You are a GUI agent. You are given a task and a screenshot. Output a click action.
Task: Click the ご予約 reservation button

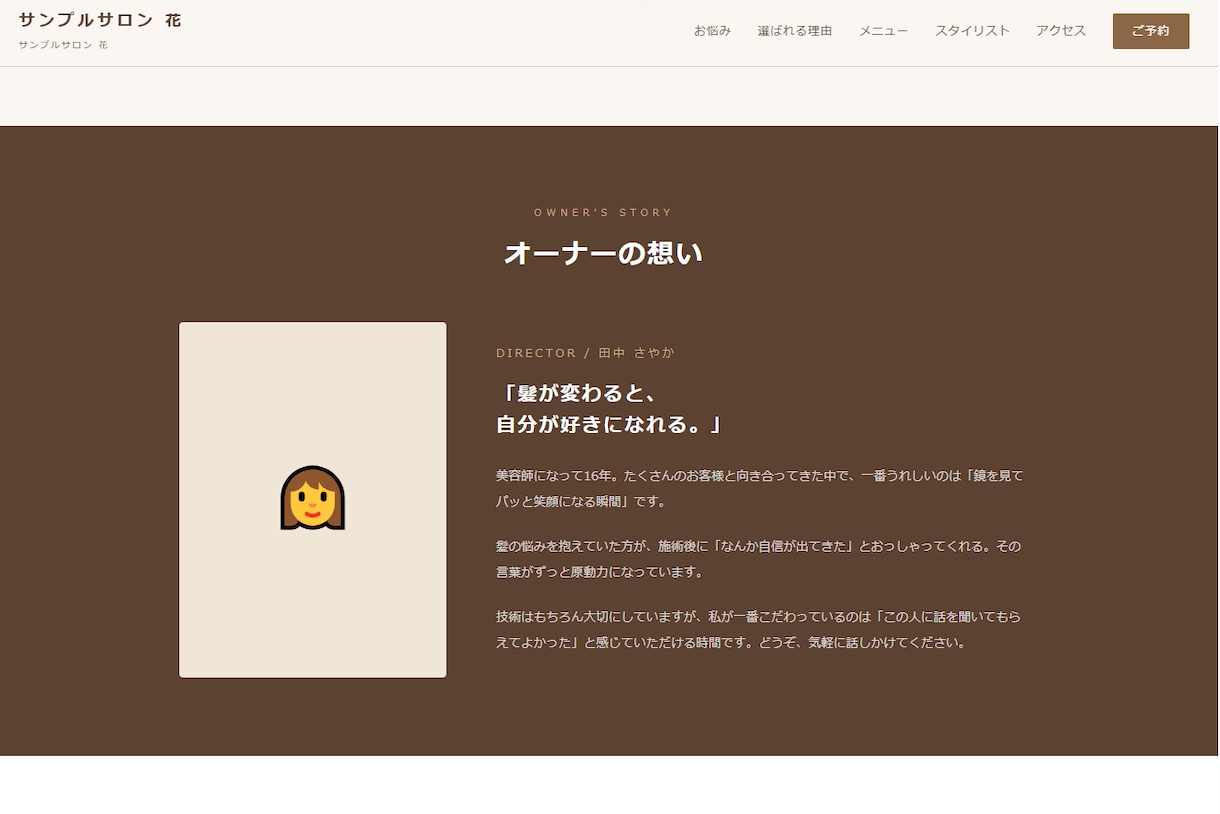click(1151, 31)
